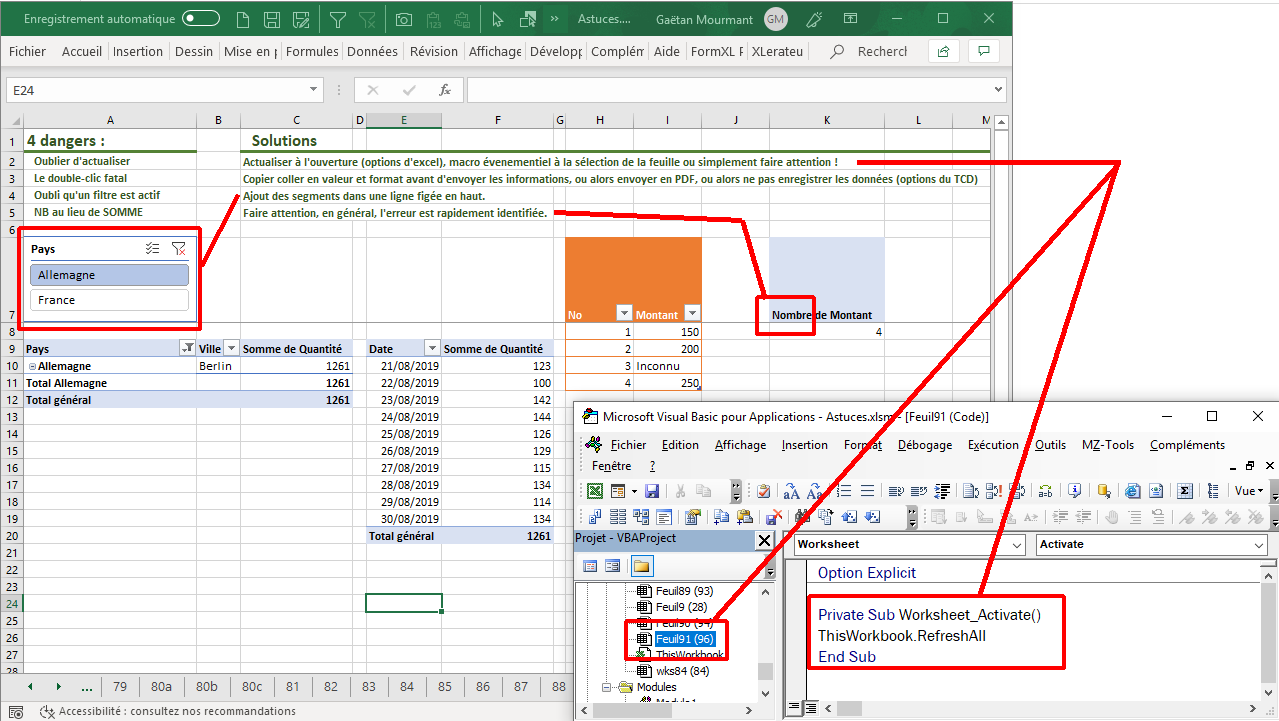This screenshot has height=721, width=1279.
Task: Toggle the Enregistrement automatique switch
Action: 201,19
